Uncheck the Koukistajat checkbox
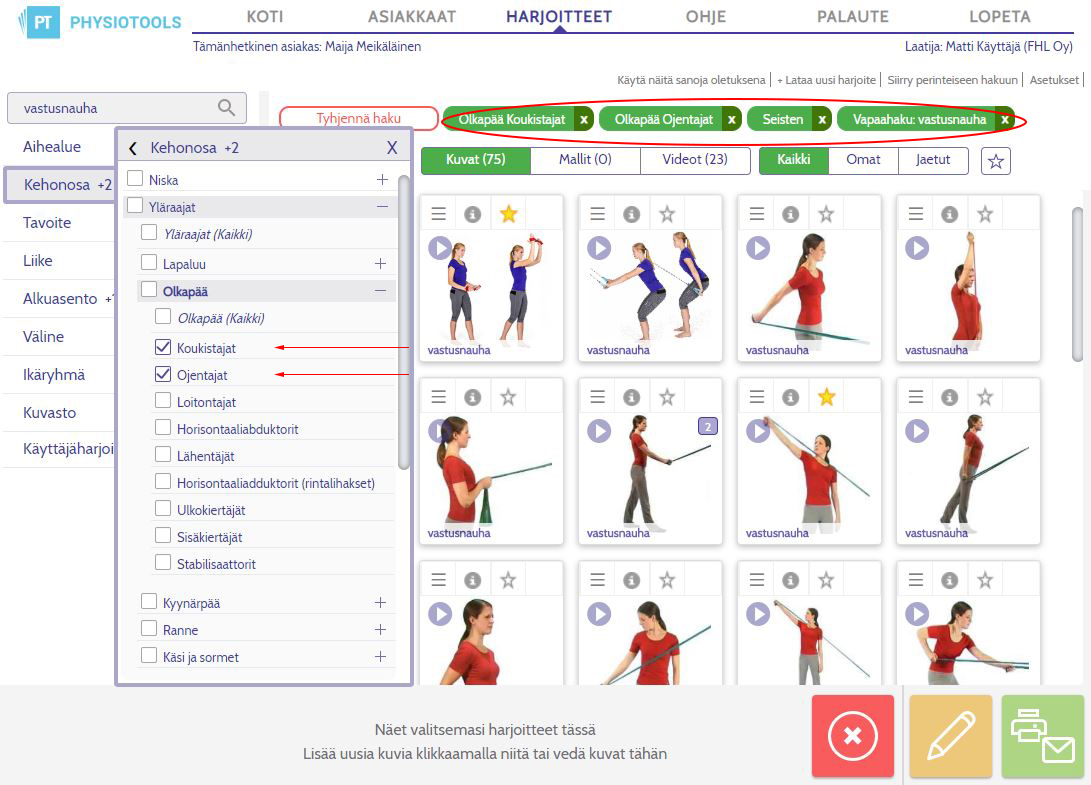Image resolution: width=1091 pixels, height=785 pixels. 163,347
